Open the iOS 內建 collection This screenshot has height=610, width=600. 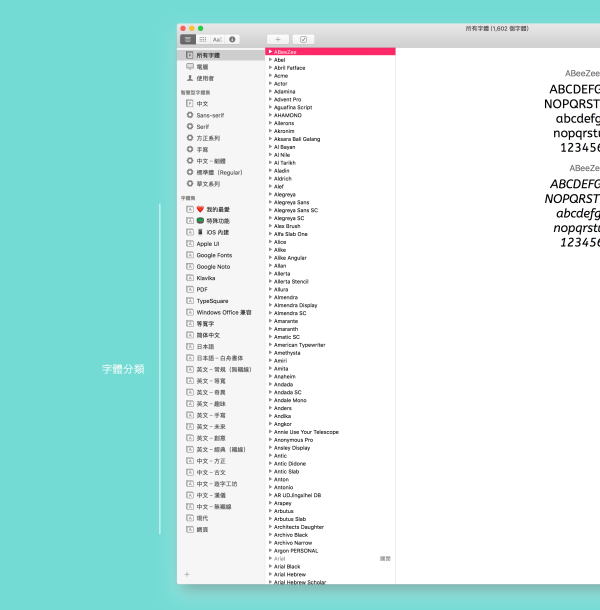221,232
